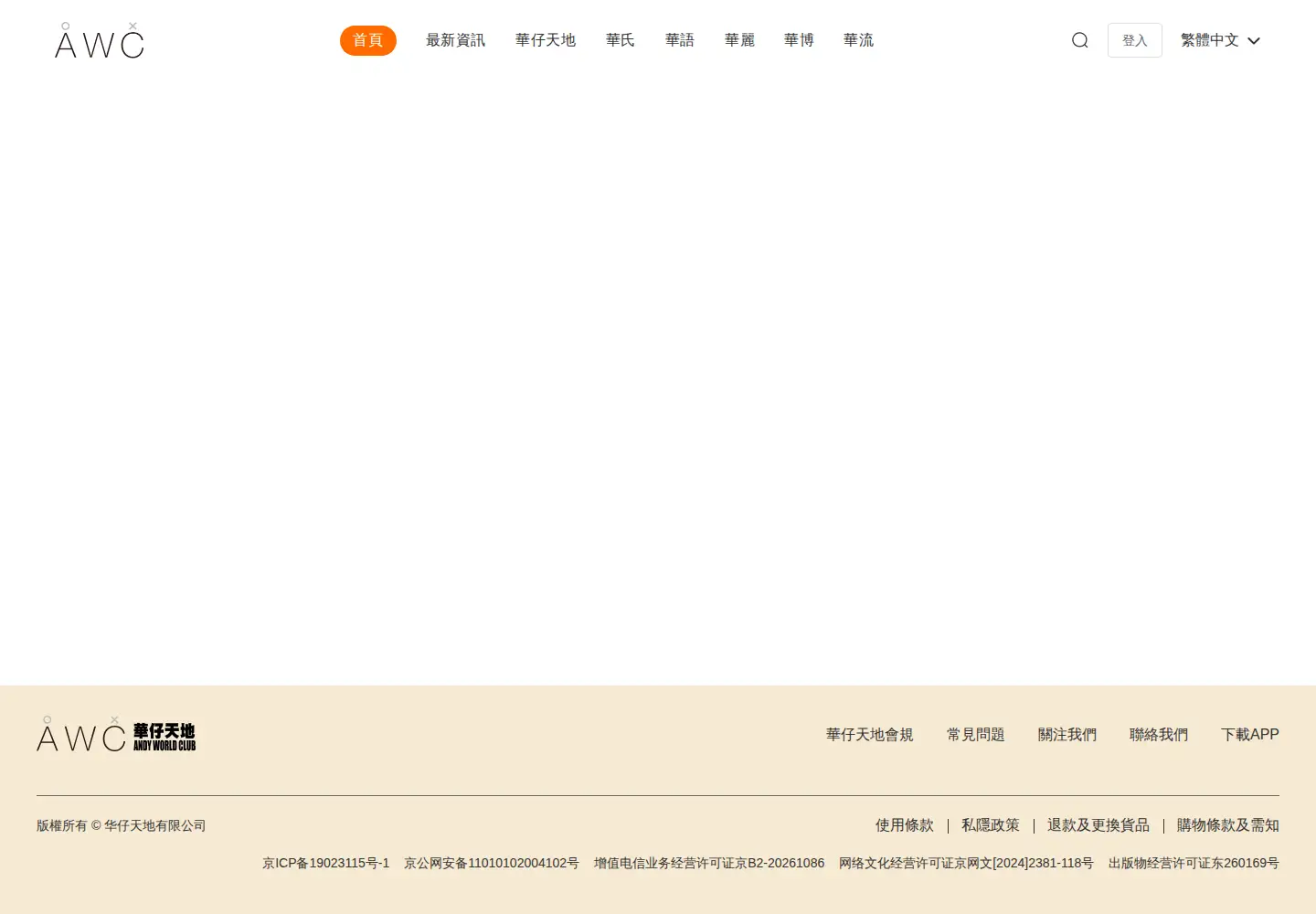Click the 關注我們 footer link
This screenshot has width=1316, height=914.
tap(1067, 735)
